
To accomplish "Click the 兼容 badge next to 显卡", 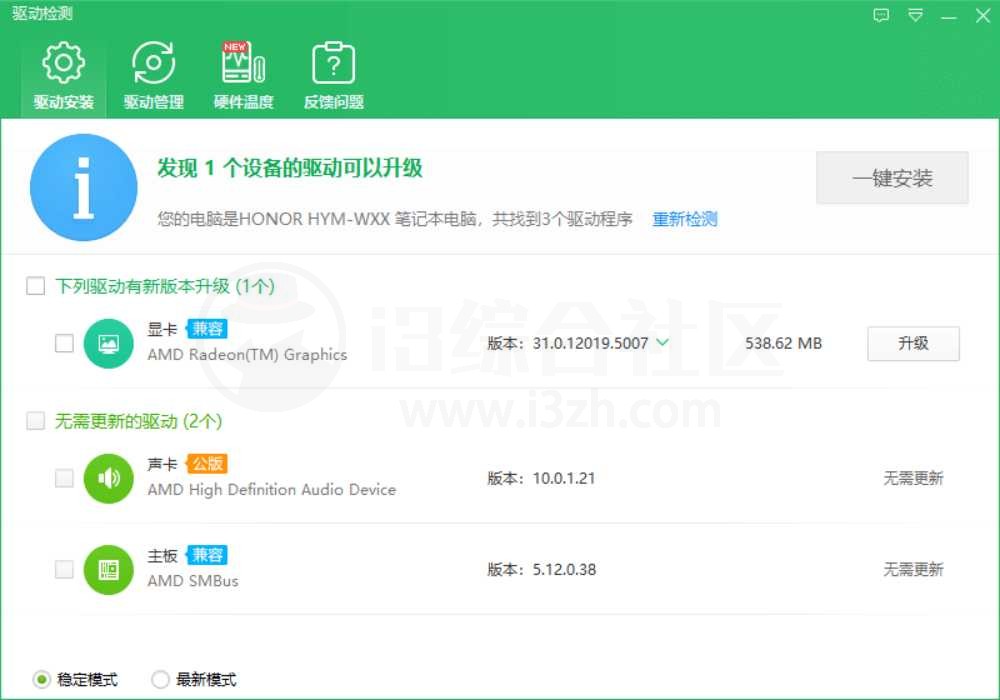I will 207,329.
